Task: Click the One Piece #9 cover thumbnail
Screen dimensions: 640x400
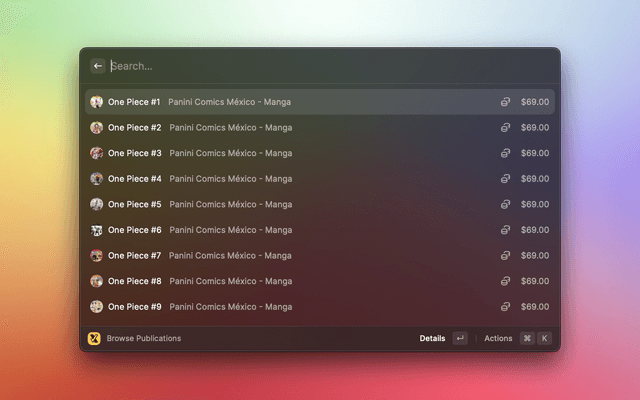Action: click(97, 307)
